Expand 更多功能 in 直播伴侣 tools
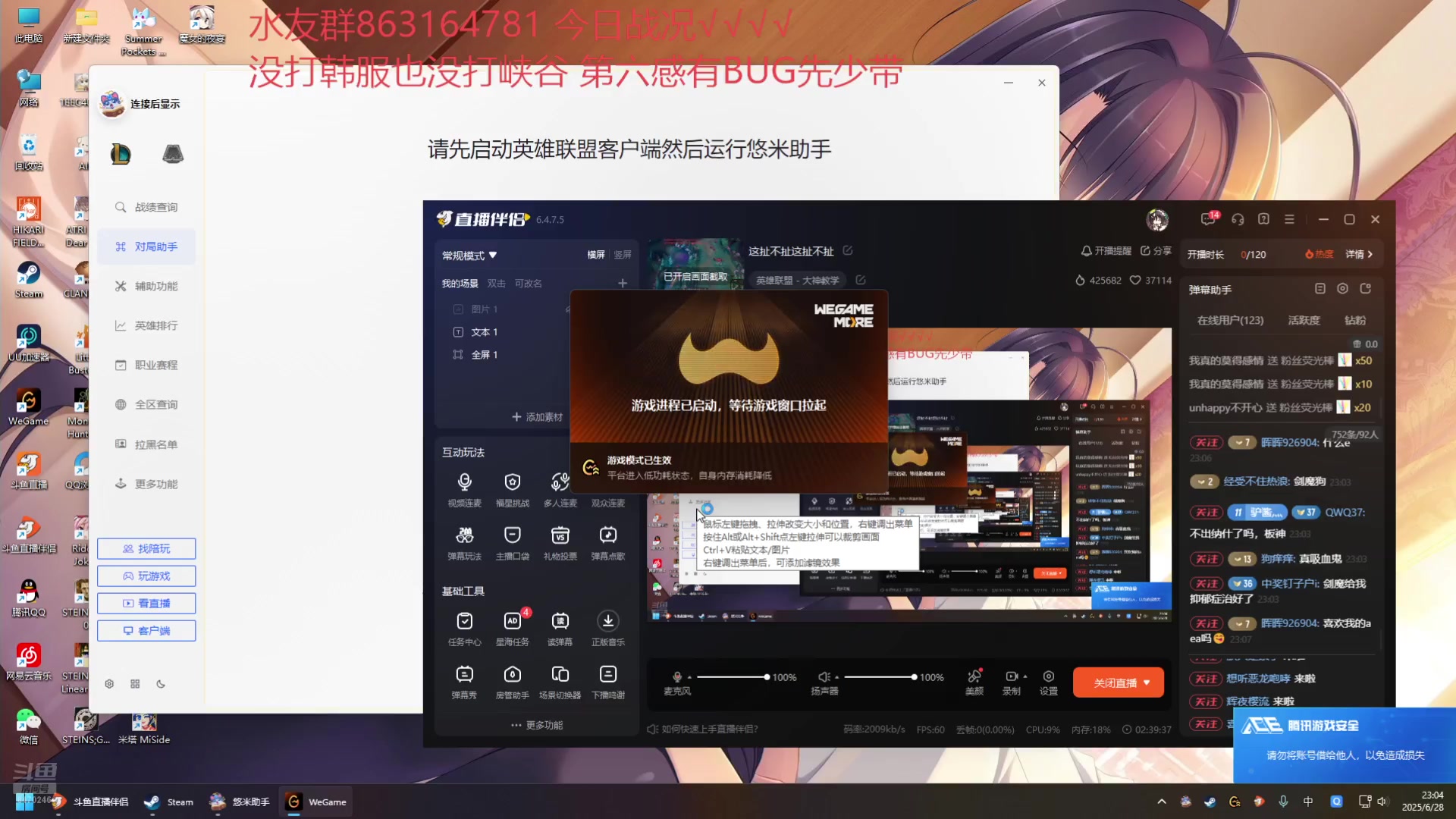This screenshot has height=819, width=1456. 537,725
